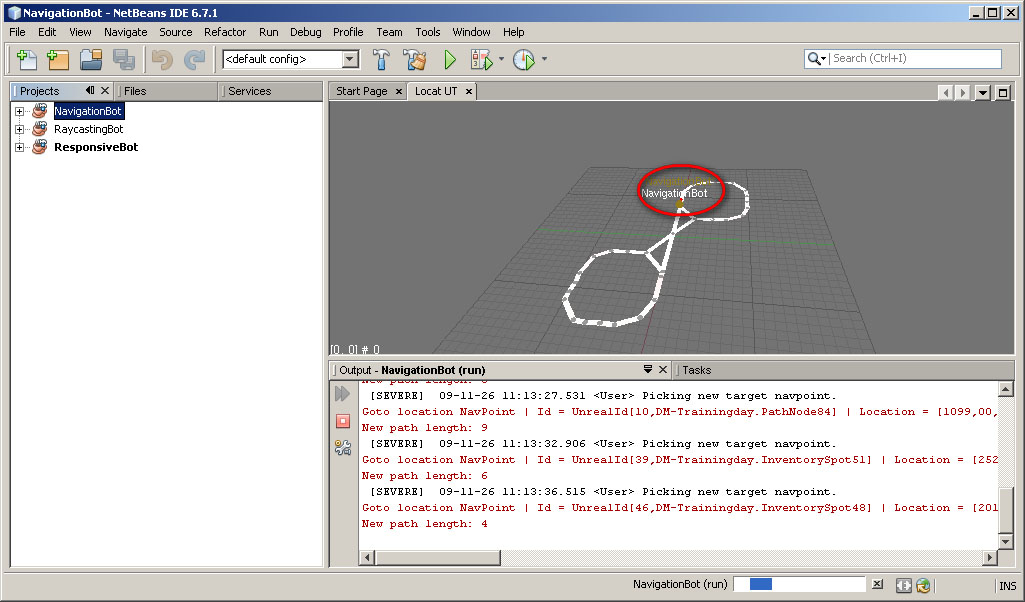Click the Output scrollbar down arrow
Viewport: 1025px width, 602px height.
(1006, 542)
